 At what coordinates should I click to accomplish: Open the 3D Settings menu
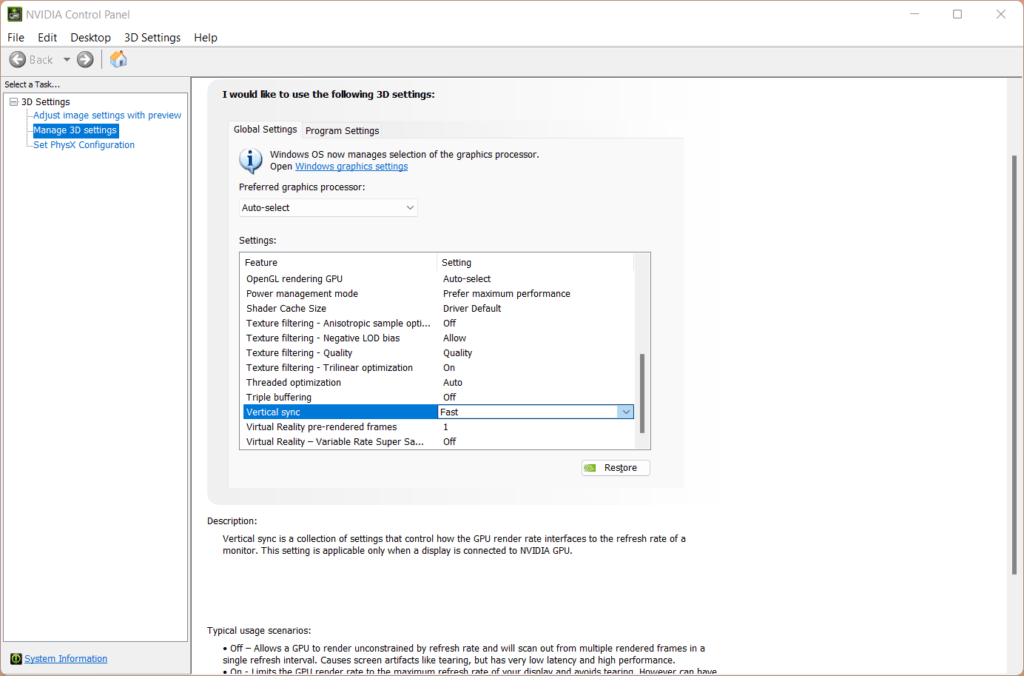click(152, 37)
